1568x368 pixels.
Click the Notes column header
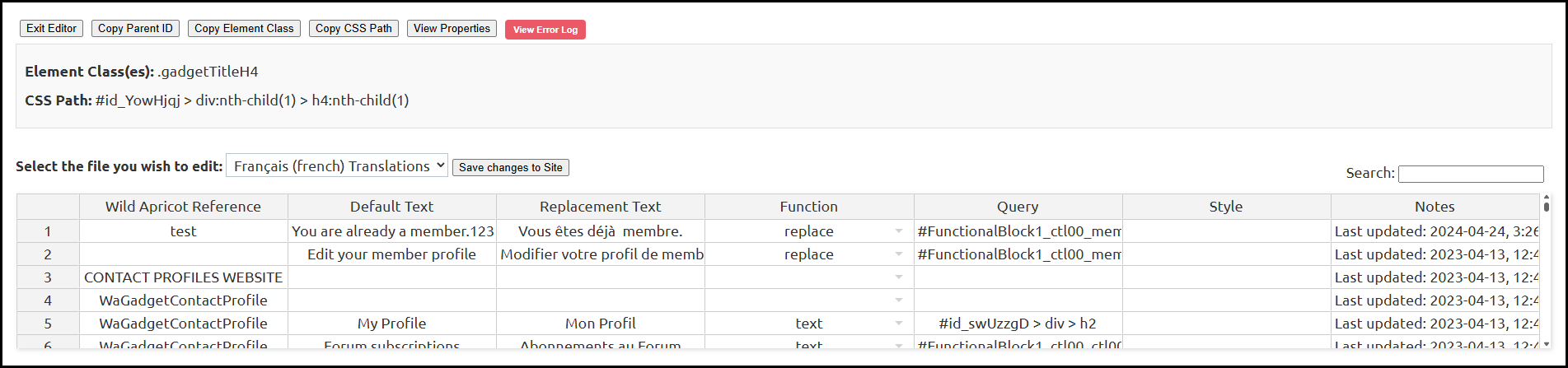coord(1434,207)
